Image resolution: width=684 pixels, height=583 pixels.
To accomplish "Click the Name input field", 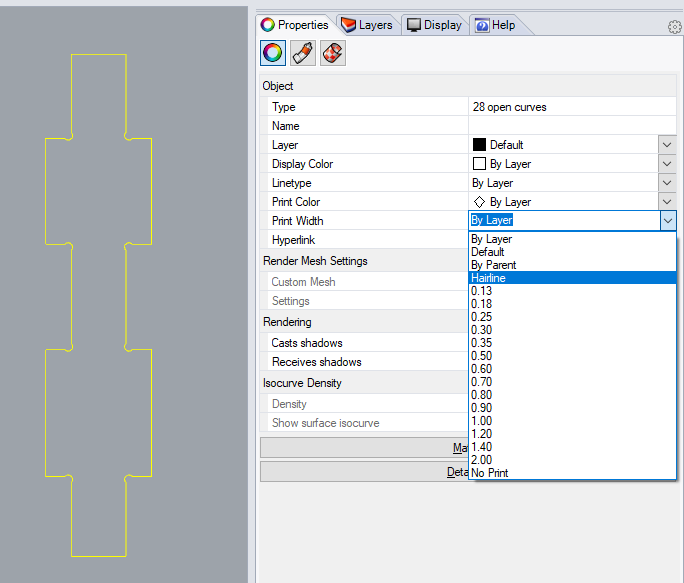I will [x=570, y=126].
